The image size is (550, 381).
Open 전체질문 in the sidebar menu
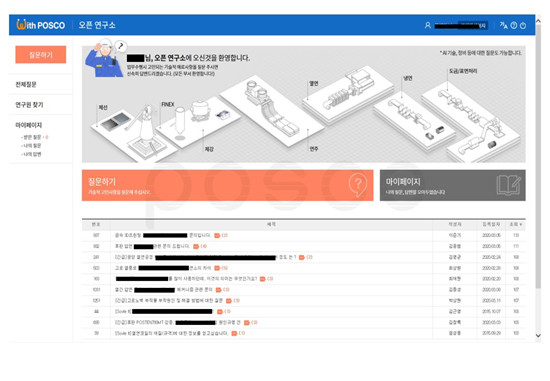point(26,84)
